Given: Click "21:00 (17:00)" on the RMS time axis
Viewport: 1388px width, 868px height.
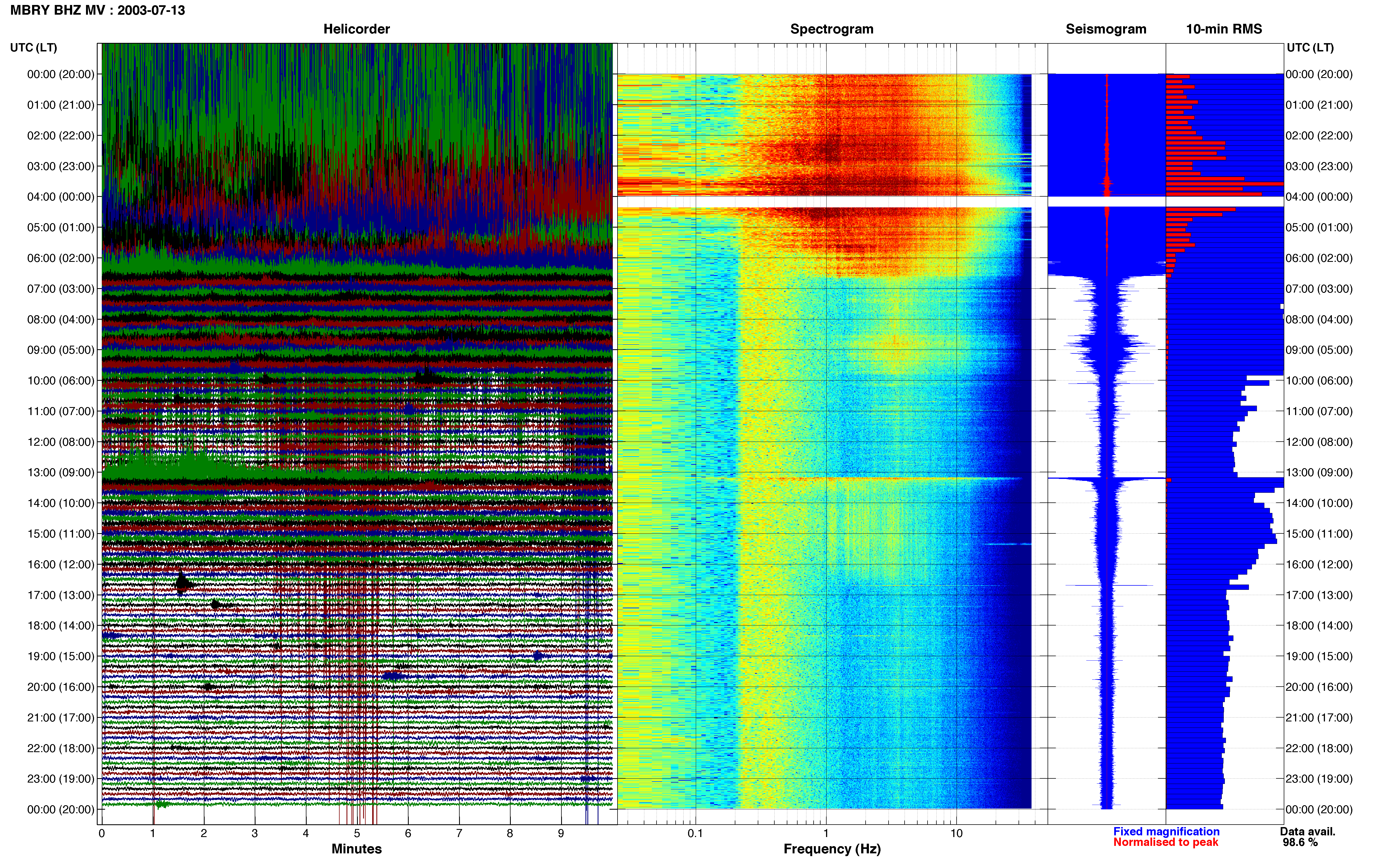Looking at the screenshot, I should pos(1319,718).
